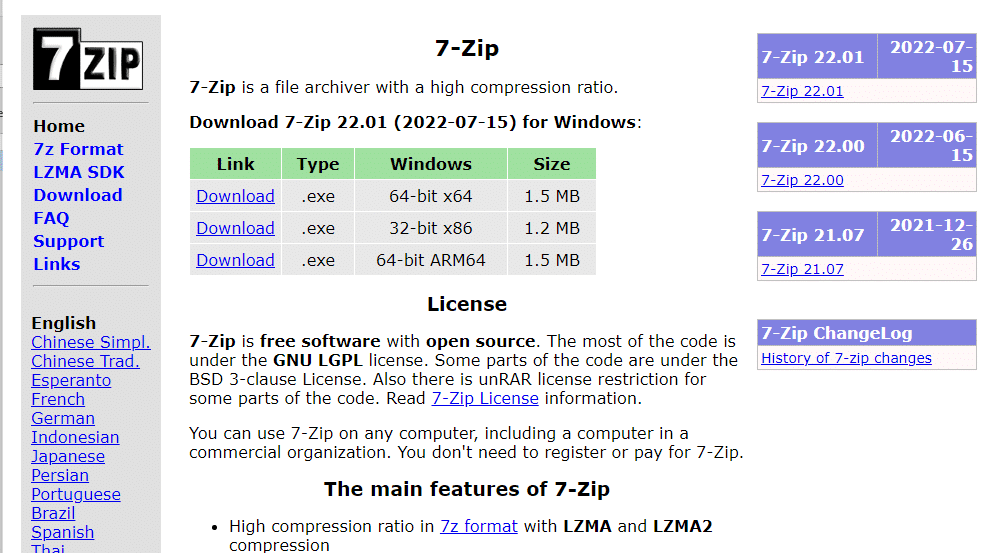Open the 7-Zip License link
The image size is (1005, 553).
pos(485,399)
